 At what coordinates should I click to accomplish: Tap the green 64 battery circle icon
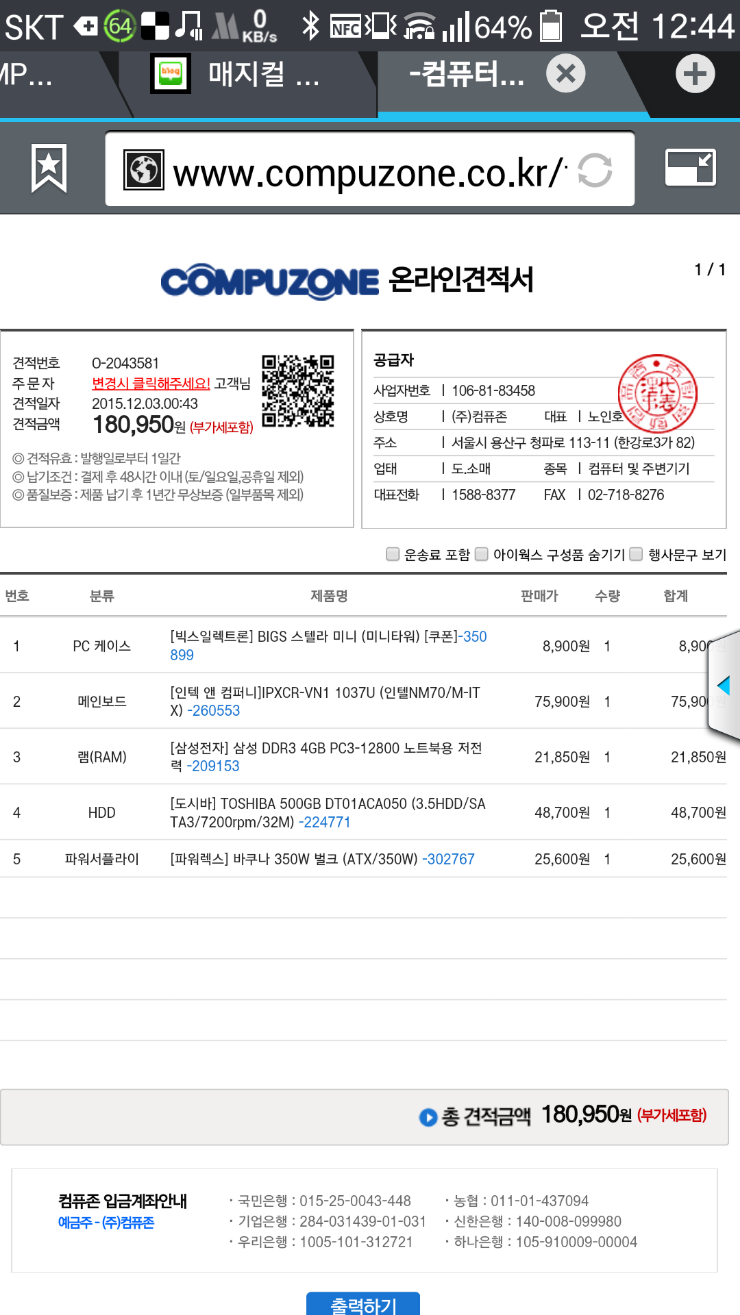click(x=119, y=26)
